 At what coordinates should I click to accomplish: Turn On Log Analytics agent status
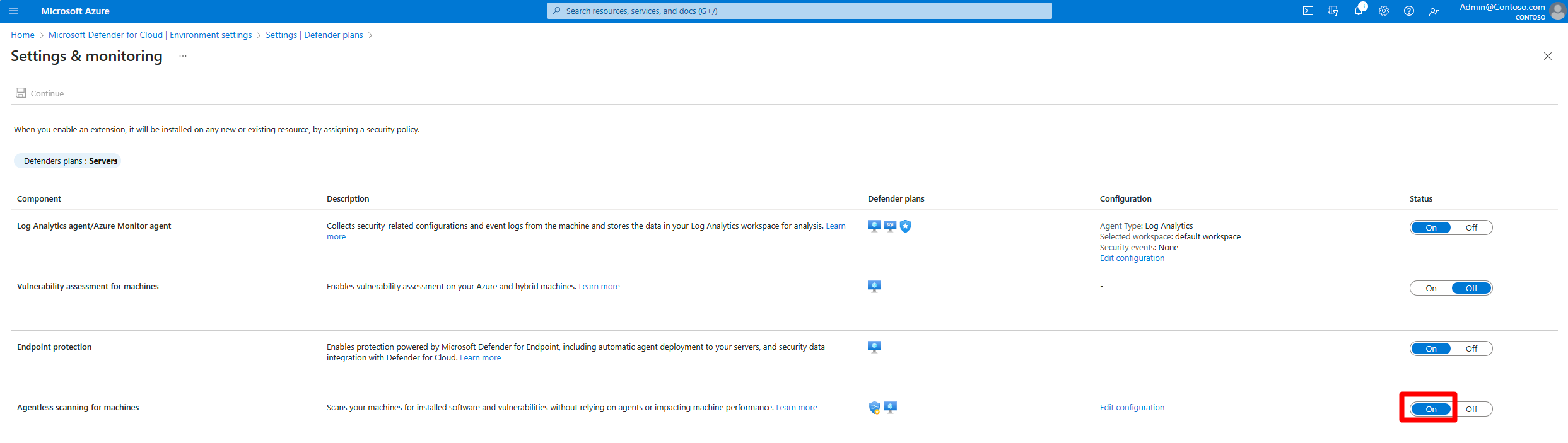click(1431, 227)
